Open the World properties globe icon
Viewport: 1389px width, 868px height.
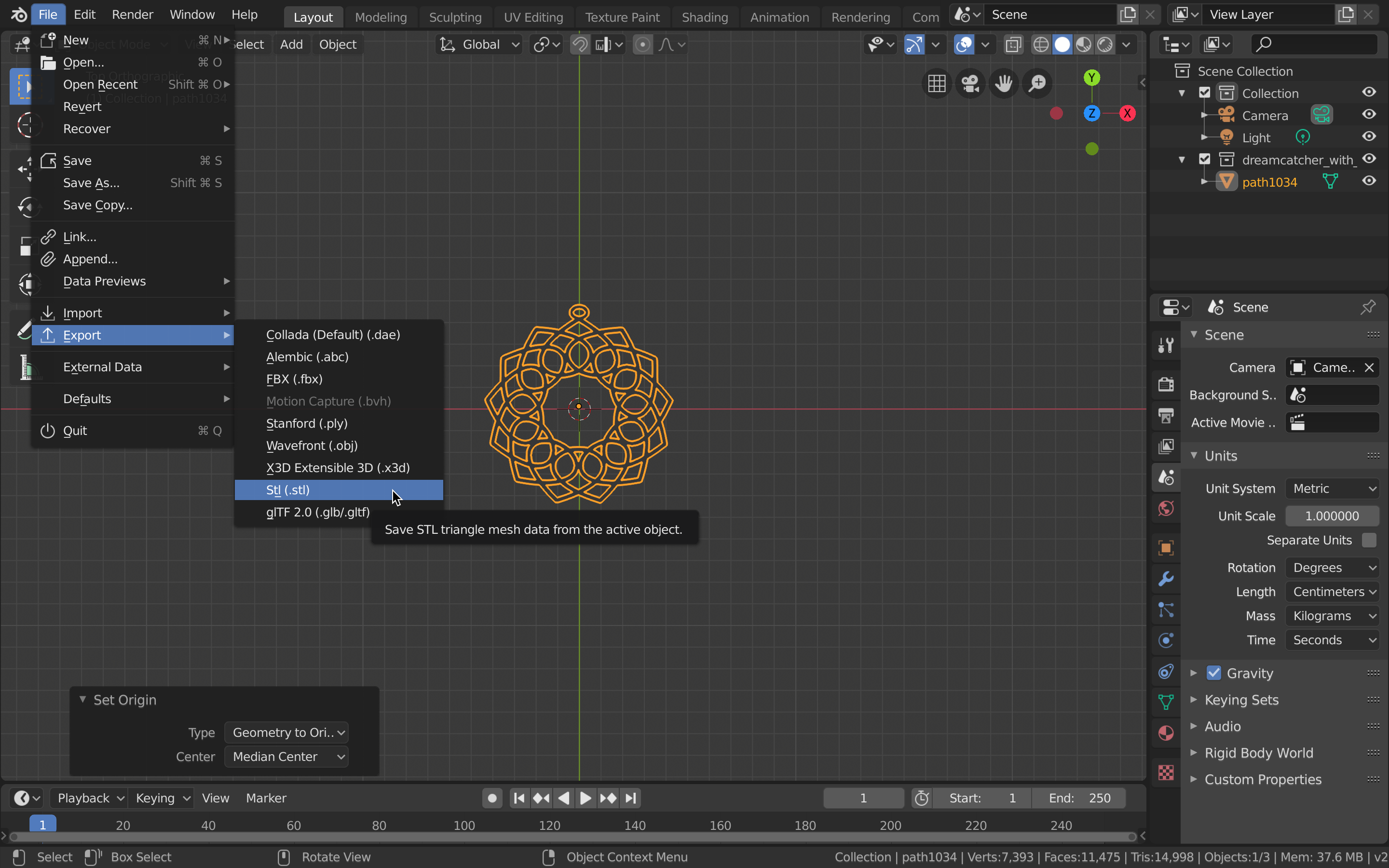1166,508
